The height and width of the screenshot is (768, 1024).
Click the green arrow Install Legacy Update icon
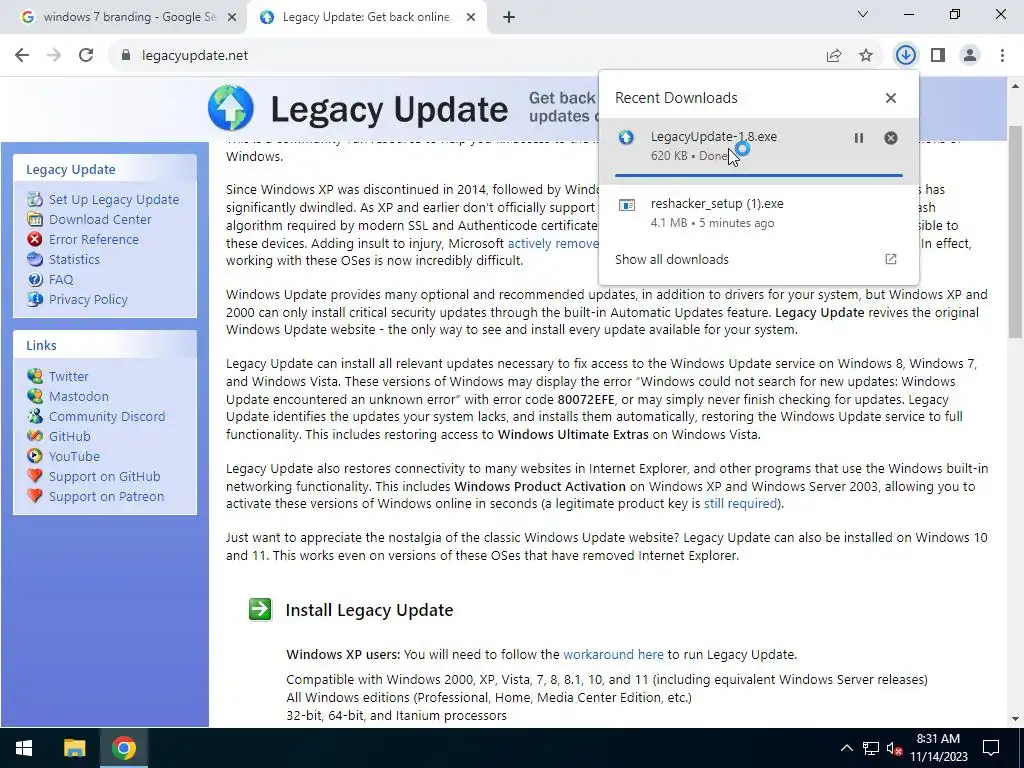(x=260, y=609)
